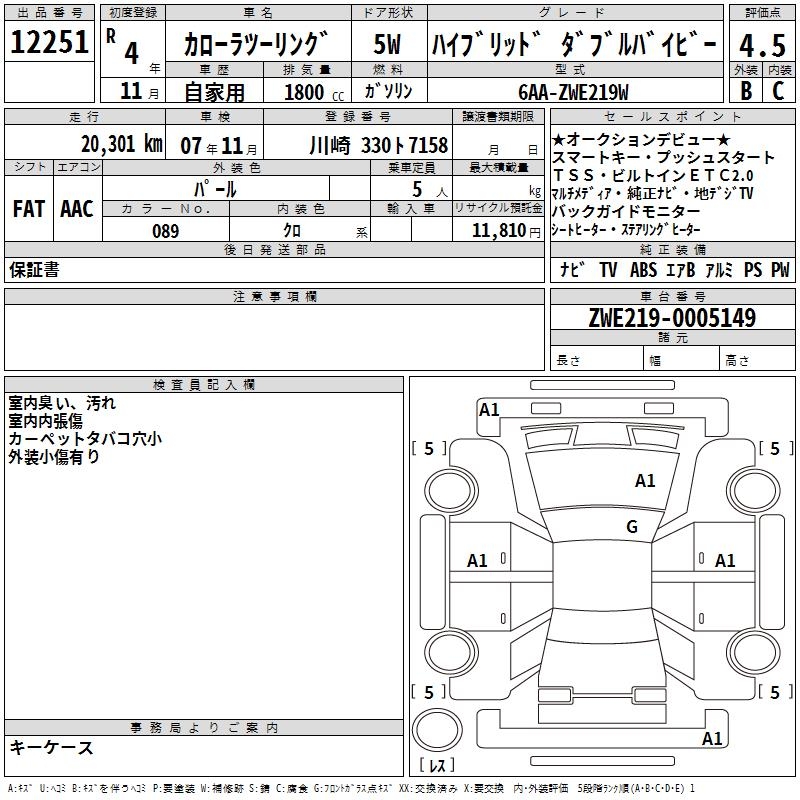Image resolution: width=800 pixels, height=800 pixels.
Task: Select the usage history 自家用
Action: [214, 92]
